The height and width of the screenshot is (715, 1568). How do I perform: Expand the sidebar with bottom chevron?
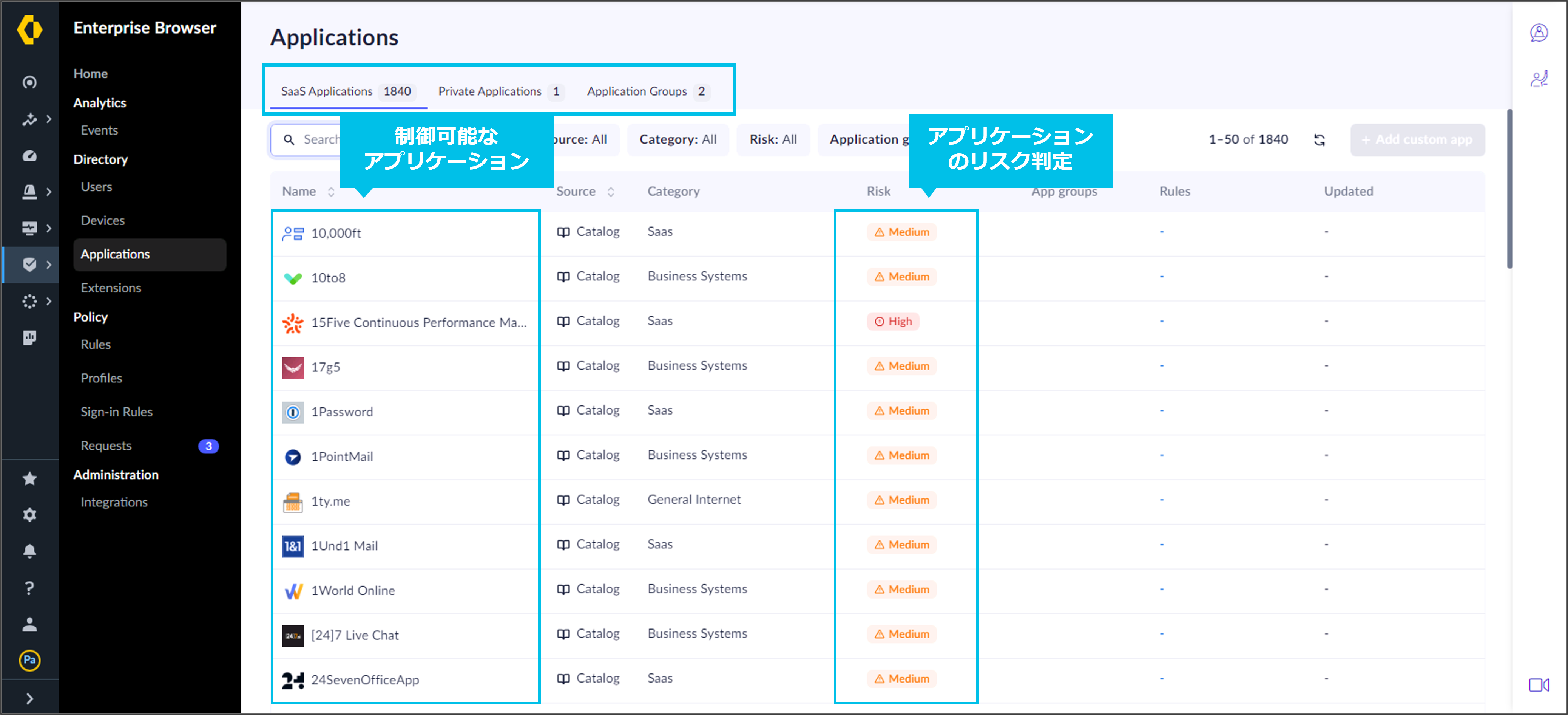29,698
